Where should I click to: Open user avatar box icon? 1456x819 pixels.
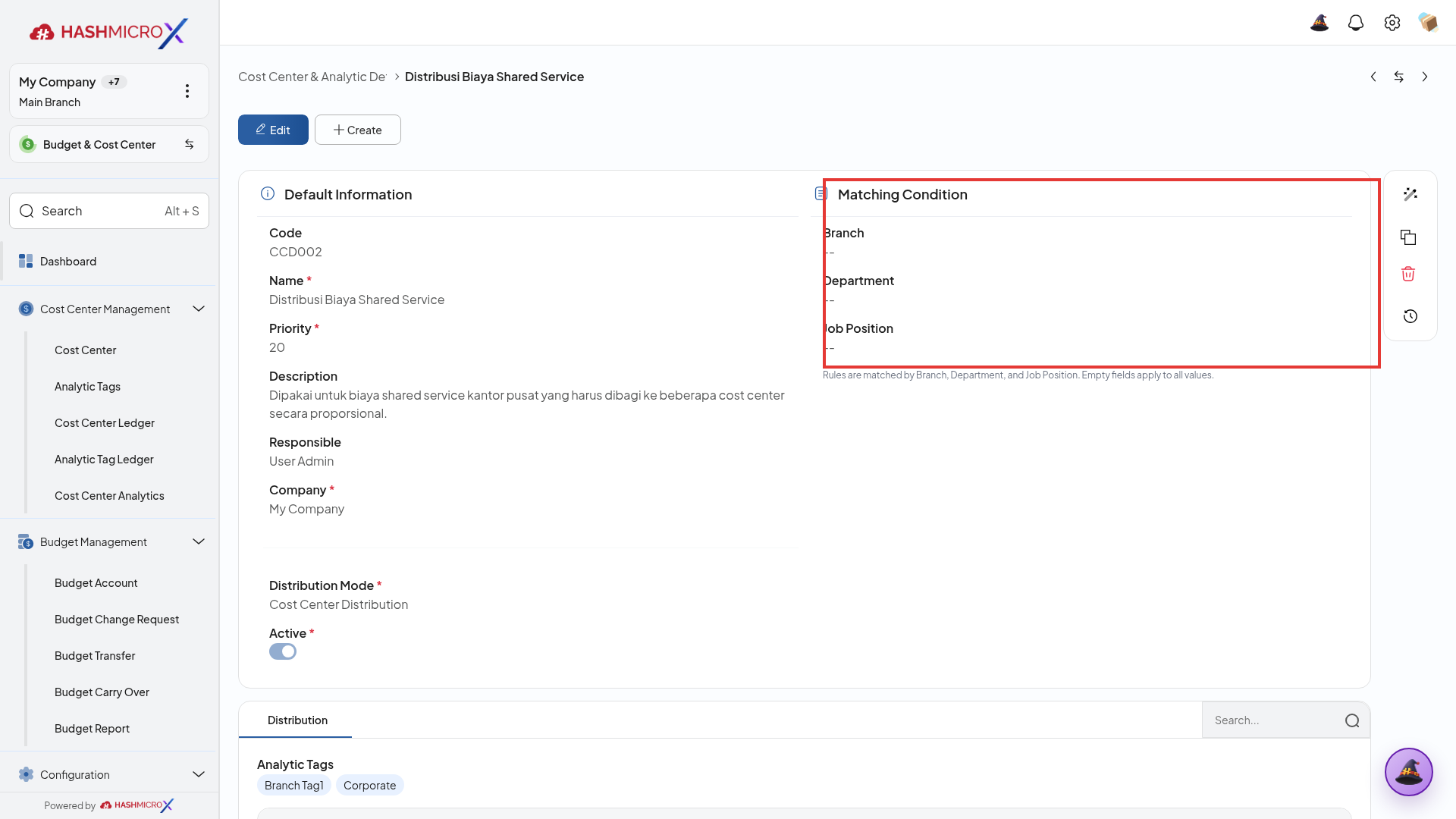coord(1429,23)
